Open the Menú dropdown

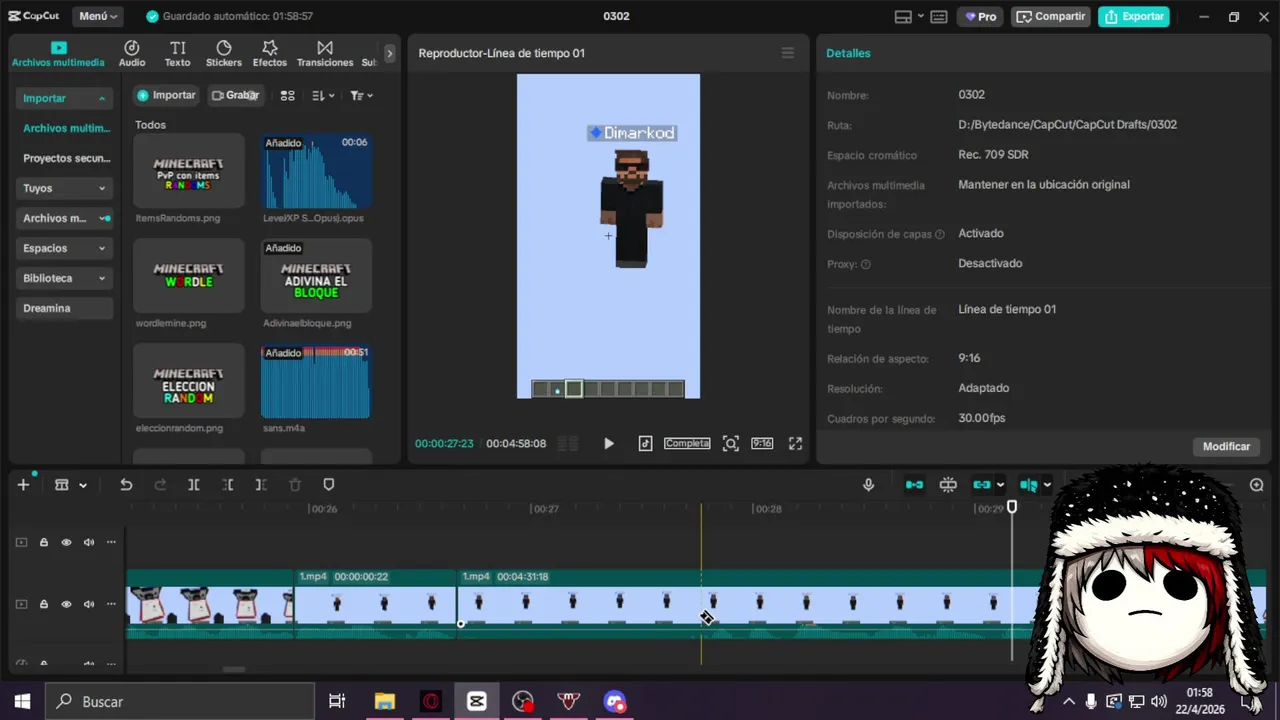98,16
